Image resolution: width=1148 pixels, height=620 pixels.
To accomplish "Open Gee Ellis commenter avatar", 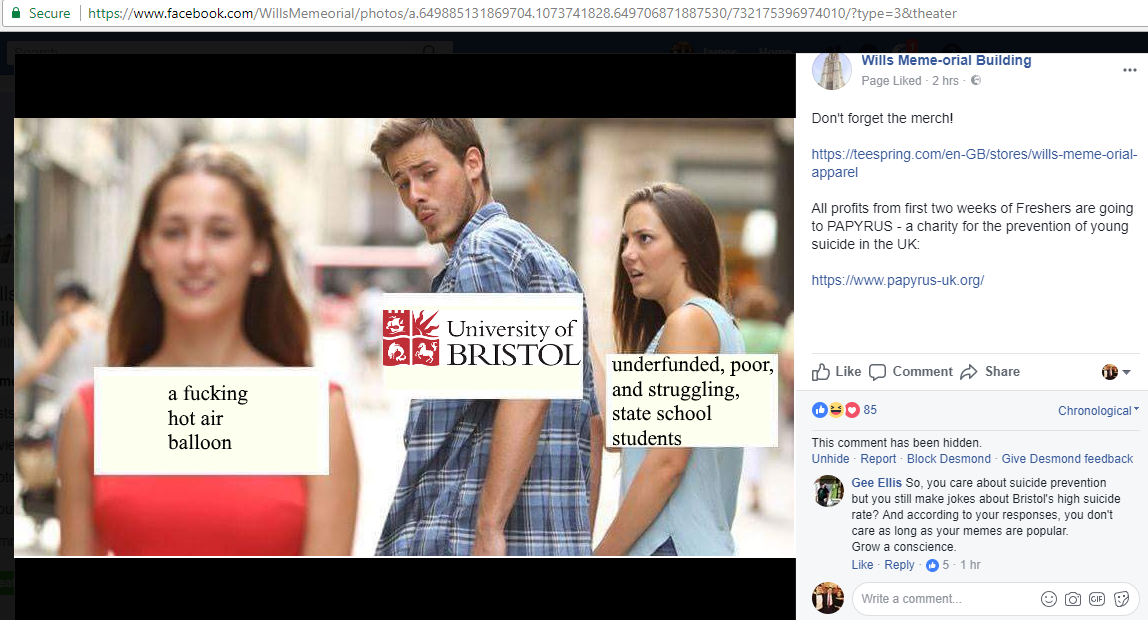I will click(x=829, y=491).
